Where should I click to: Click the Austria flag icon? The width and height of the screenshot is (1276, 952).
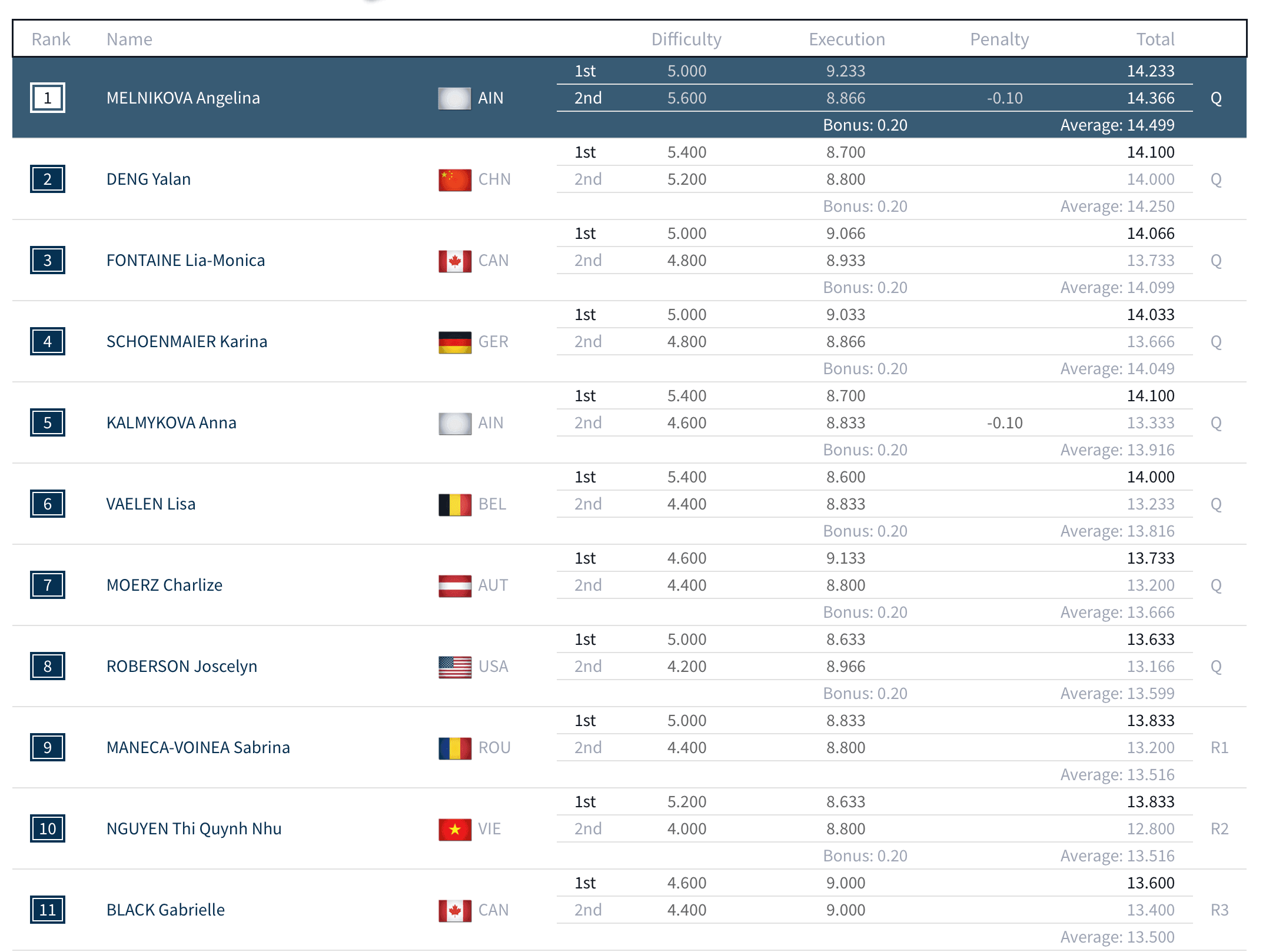[454, 585]
